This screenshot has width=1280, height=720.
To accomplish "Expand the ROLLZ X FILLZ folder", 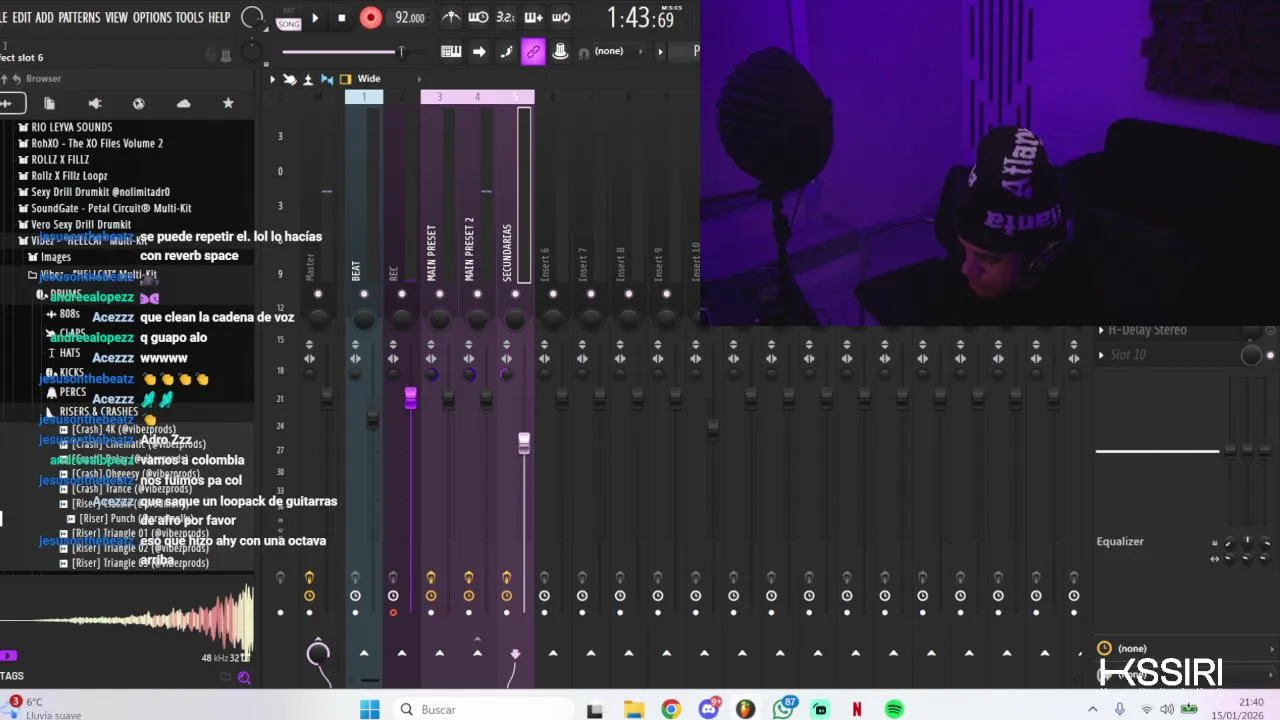I will (x=54, y=159).
